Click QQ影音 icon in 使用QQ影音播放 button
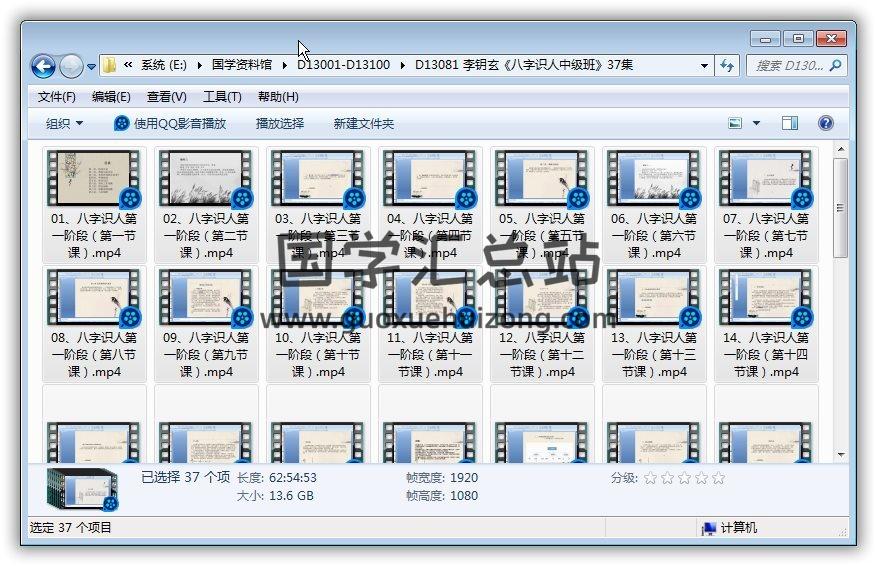Screen dimensions: 877x566 122,123
